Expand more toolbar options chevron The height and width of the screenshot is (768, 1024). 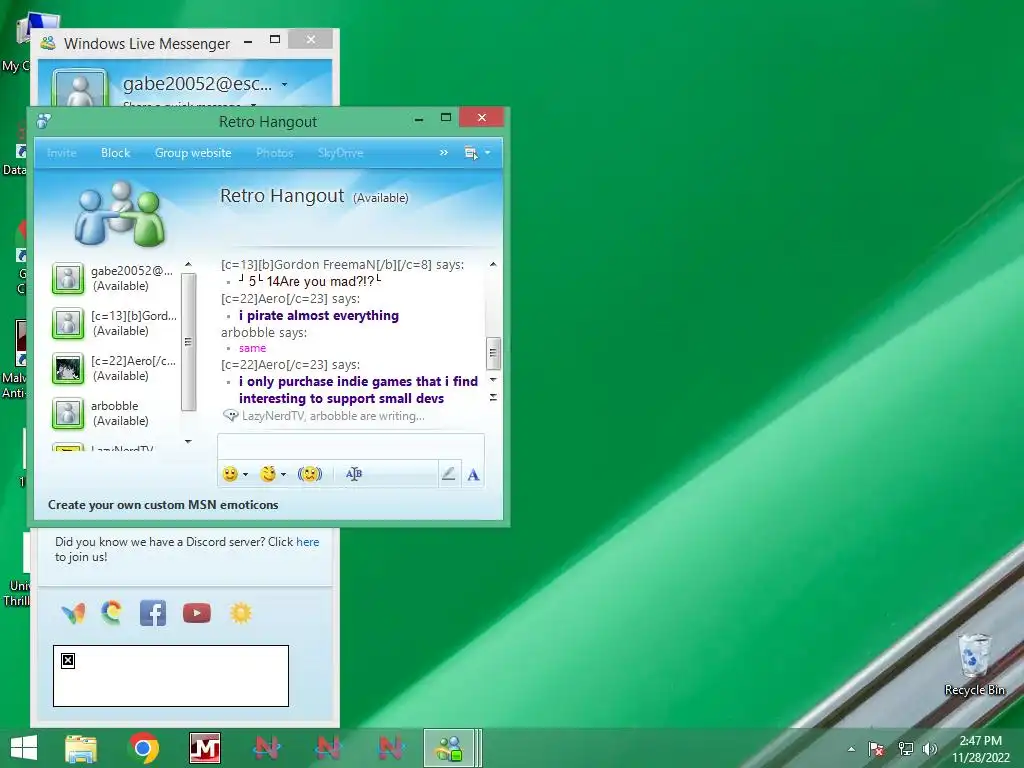(x=443, y=153)
